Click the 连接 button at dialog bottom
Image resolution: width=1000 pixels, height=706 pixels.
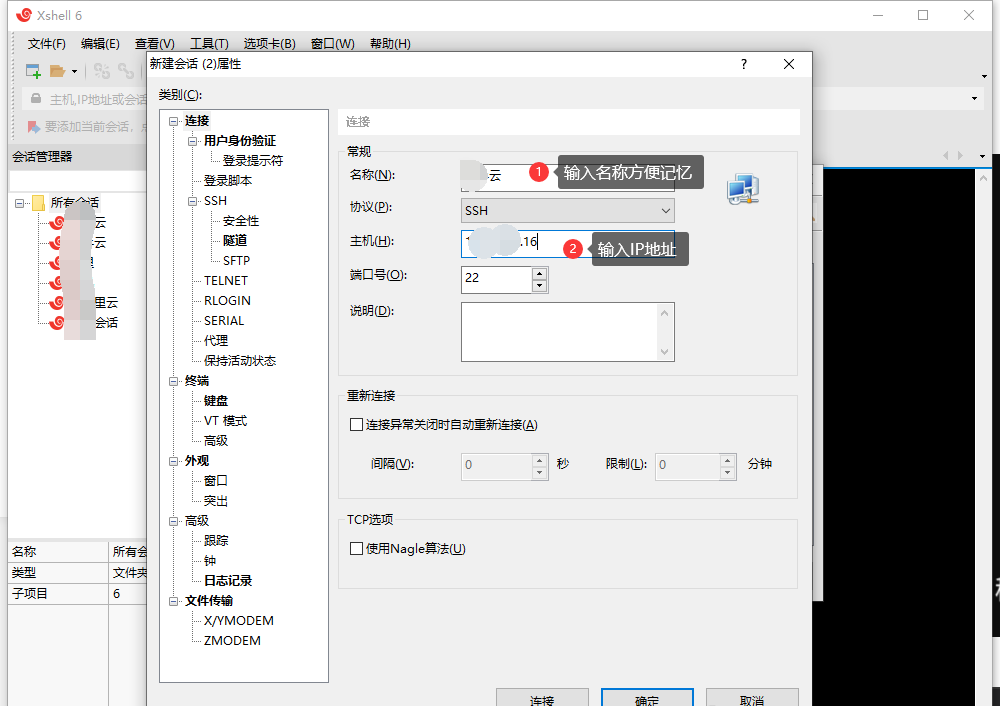542,698
